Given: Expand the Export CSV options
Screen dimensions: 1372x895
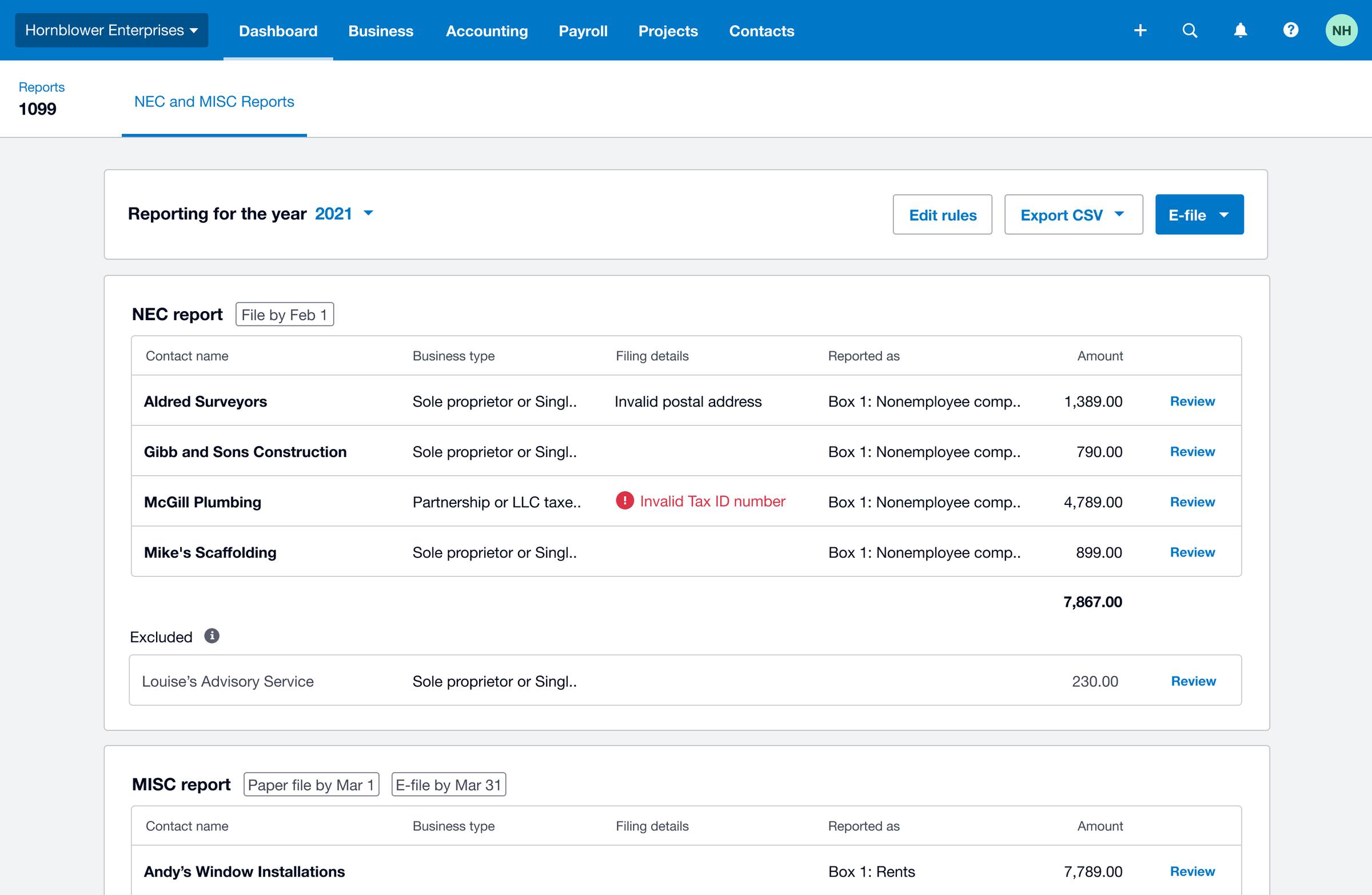Looking at the screenshot, I should [1073, 214].
